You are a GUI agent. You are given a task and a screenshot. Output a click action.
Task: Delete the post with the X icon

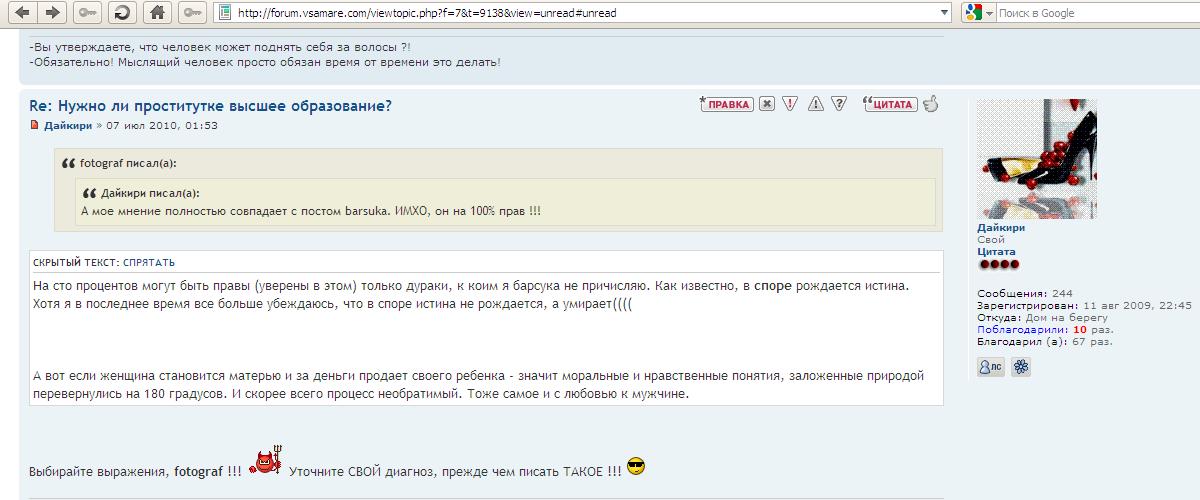(767, 103)
